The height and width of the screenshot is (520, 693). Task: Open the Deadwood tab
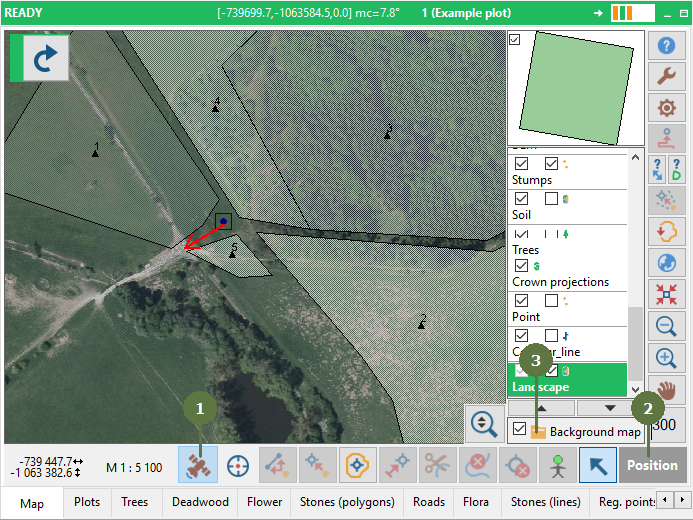tap(200, 502)
